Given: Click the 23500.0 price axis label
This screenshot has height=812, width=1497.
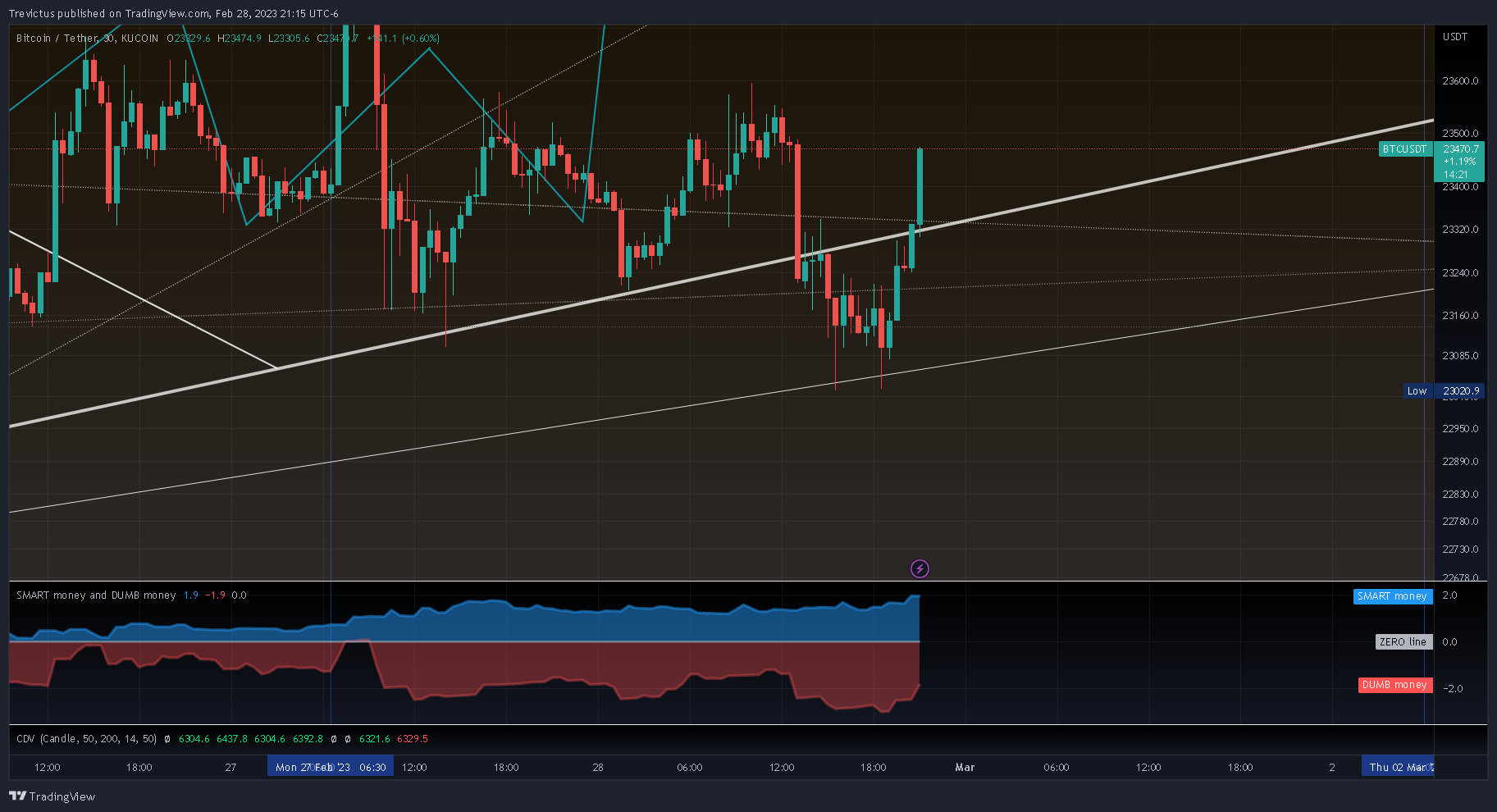Looking at the screenshot, I should pyautogui.click(x=1460, y=134).
